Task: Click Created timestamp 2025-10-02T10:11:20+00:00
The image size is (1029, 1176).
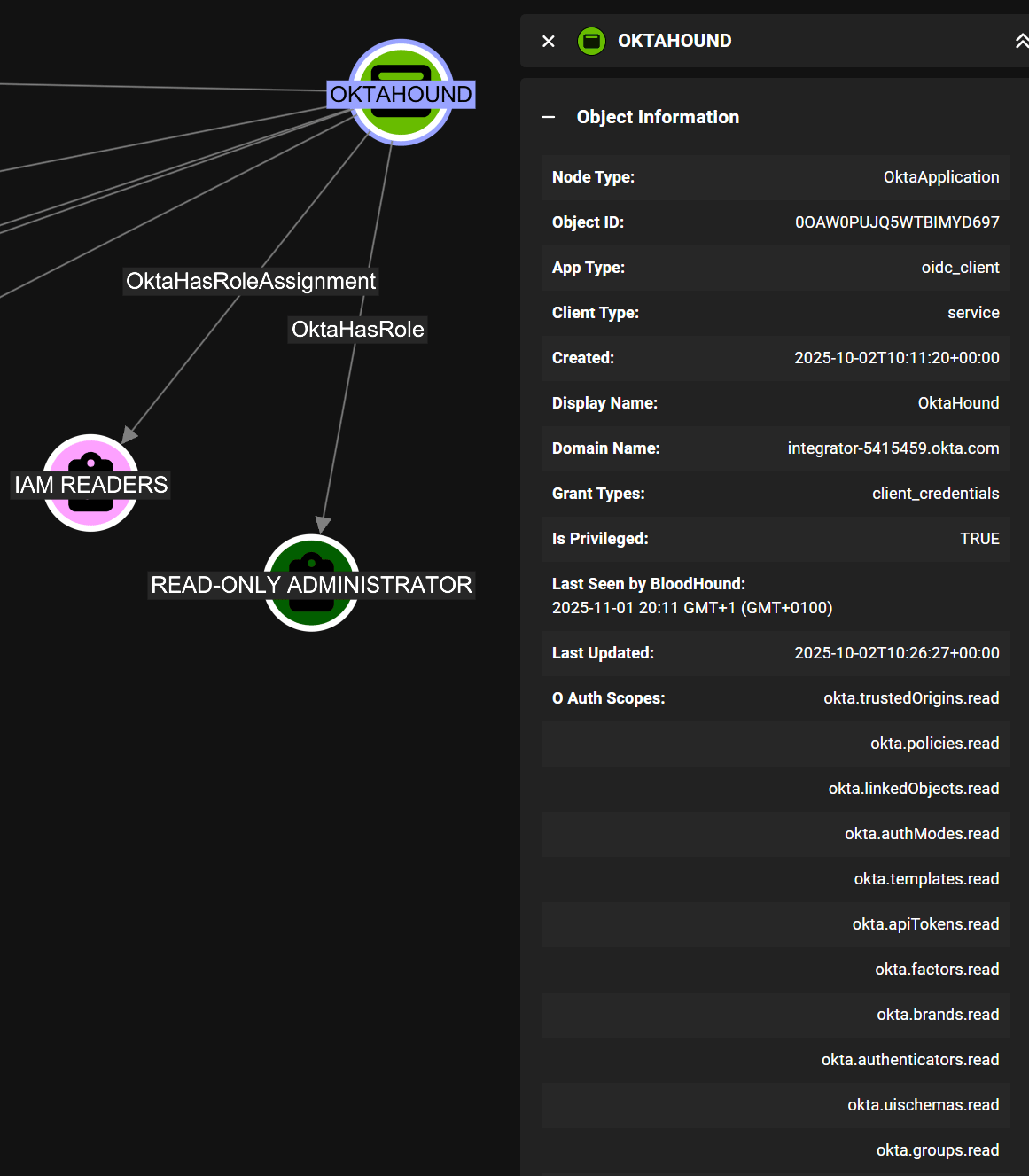Action: 897,358
